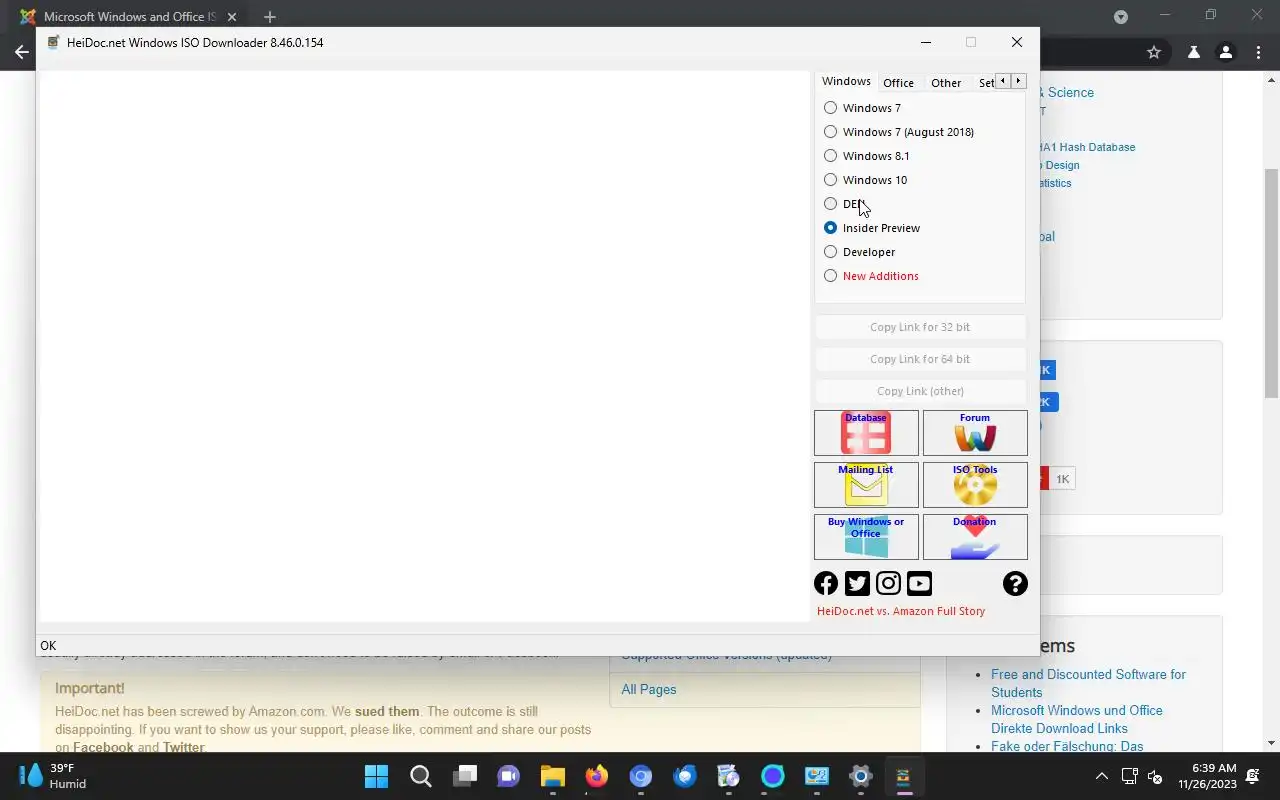Click the browser page vertical scrollbar
Screen dimensions: 1280x800
[1272, 284]
